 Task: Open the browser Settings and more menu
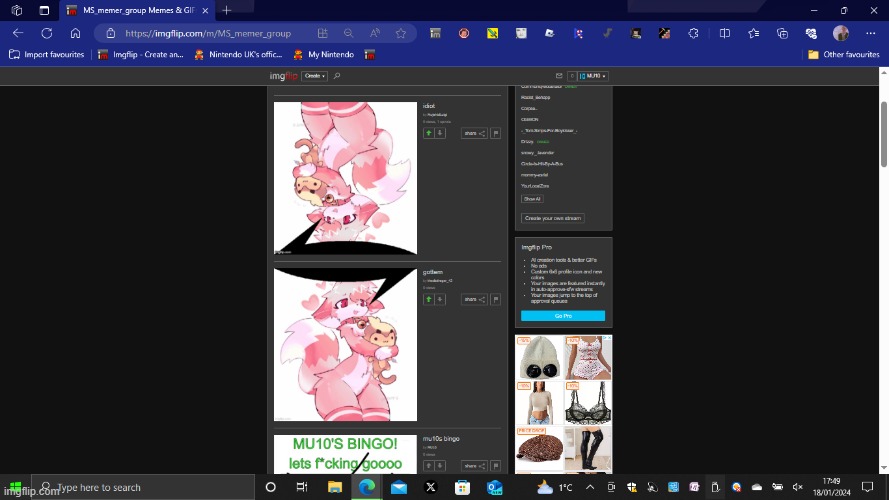pos(870,33)
